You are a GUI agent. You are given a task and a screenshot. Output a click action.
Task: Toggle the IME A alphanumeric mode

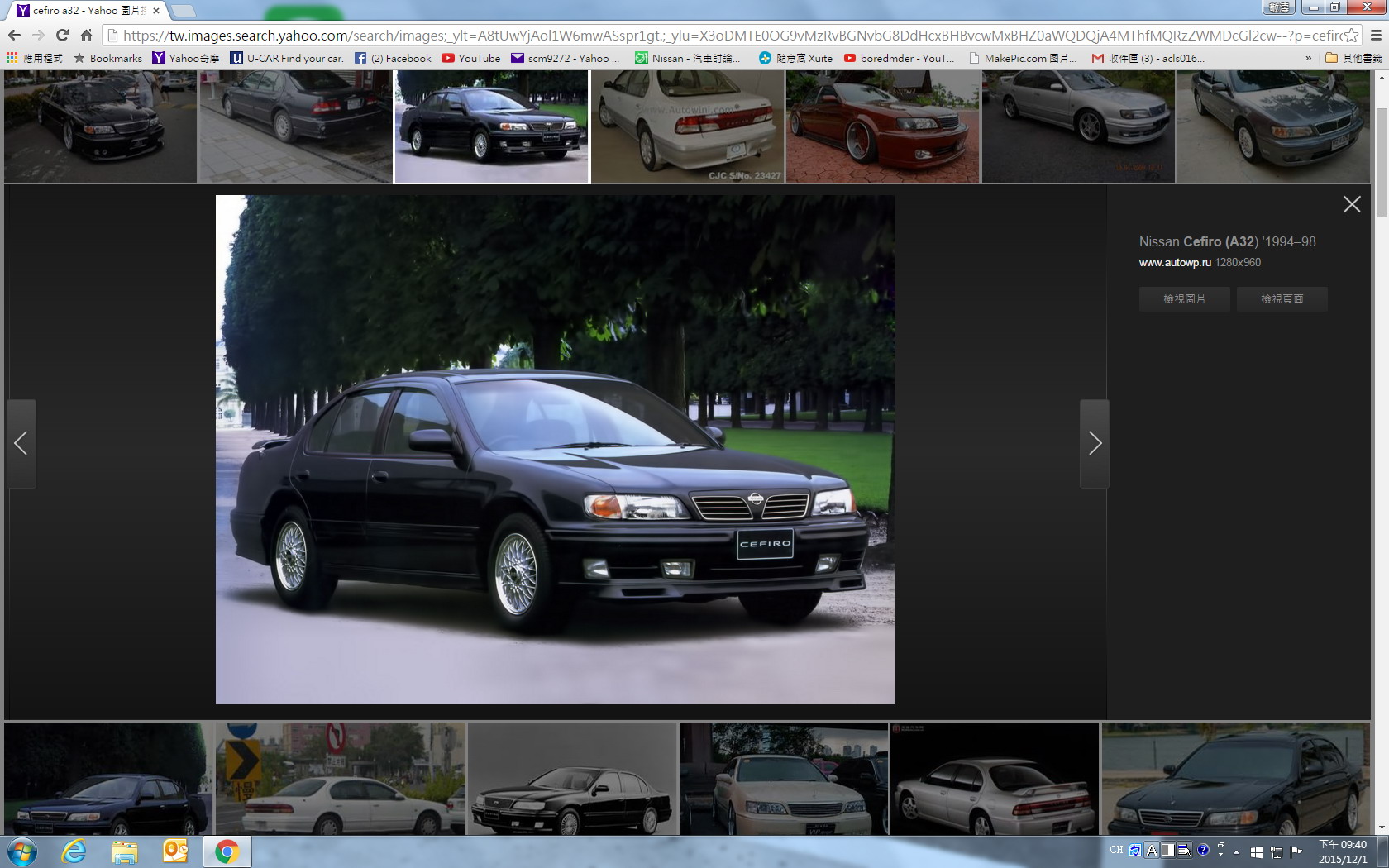tap(1151, 850)
